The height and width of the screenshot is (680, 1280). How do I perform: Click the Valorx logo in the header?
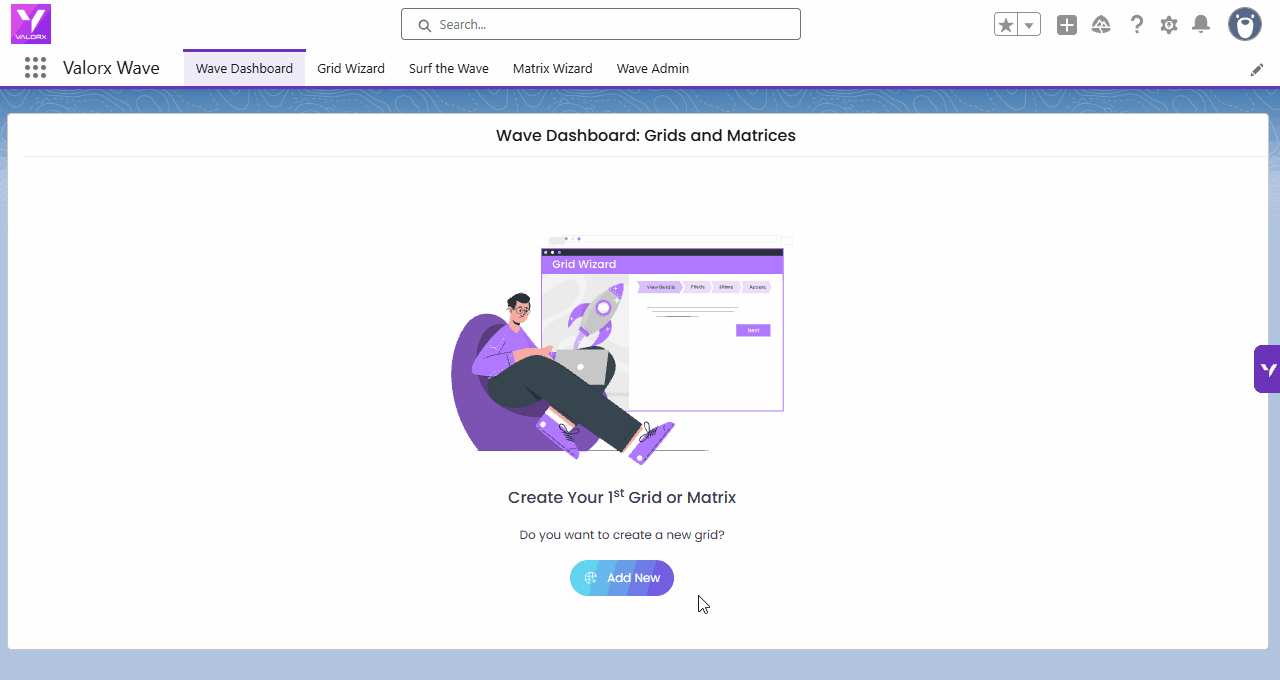(x=31, y=24)
